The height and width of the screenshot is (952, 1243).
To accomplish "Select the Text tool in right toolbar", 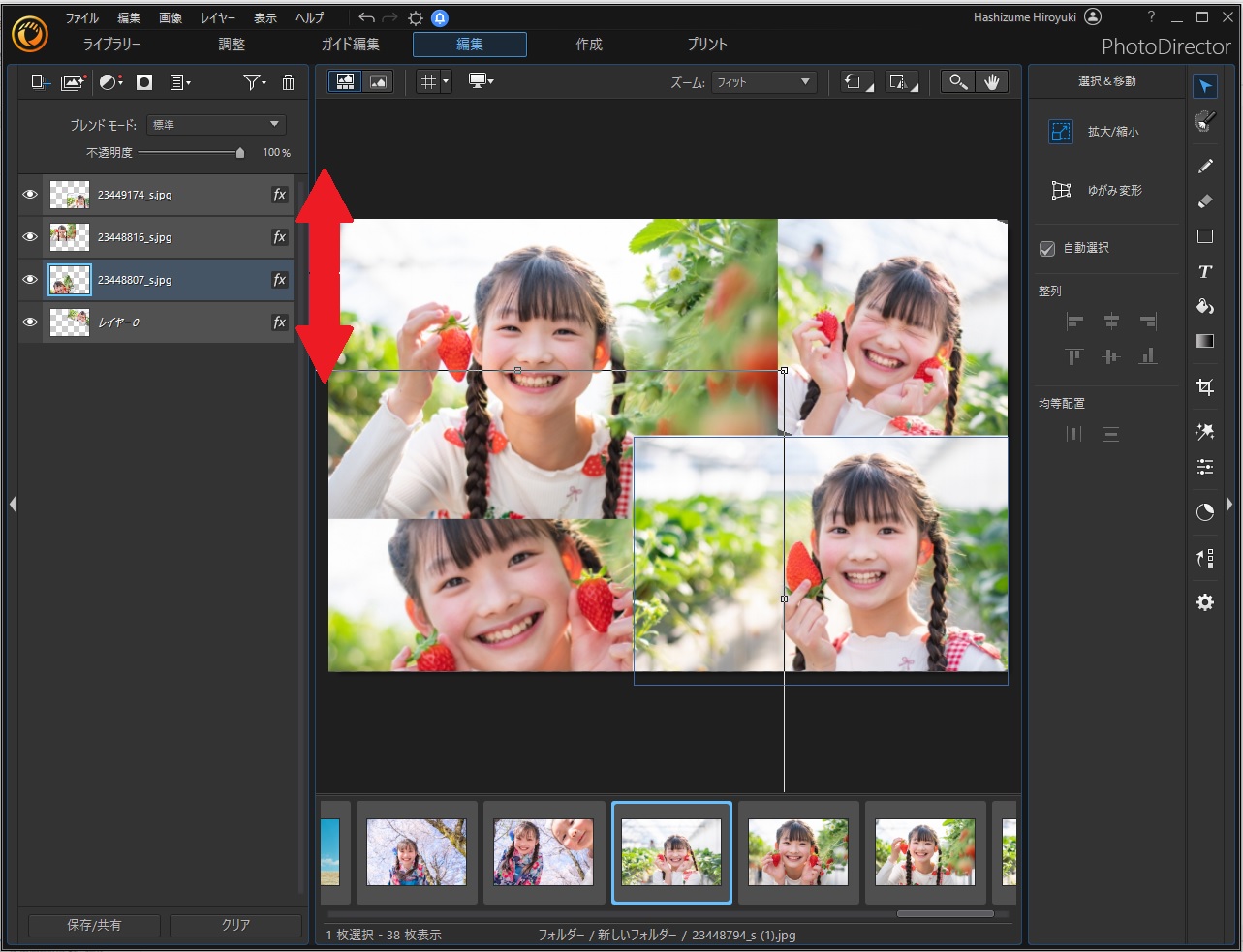I will pos(1205,272).
